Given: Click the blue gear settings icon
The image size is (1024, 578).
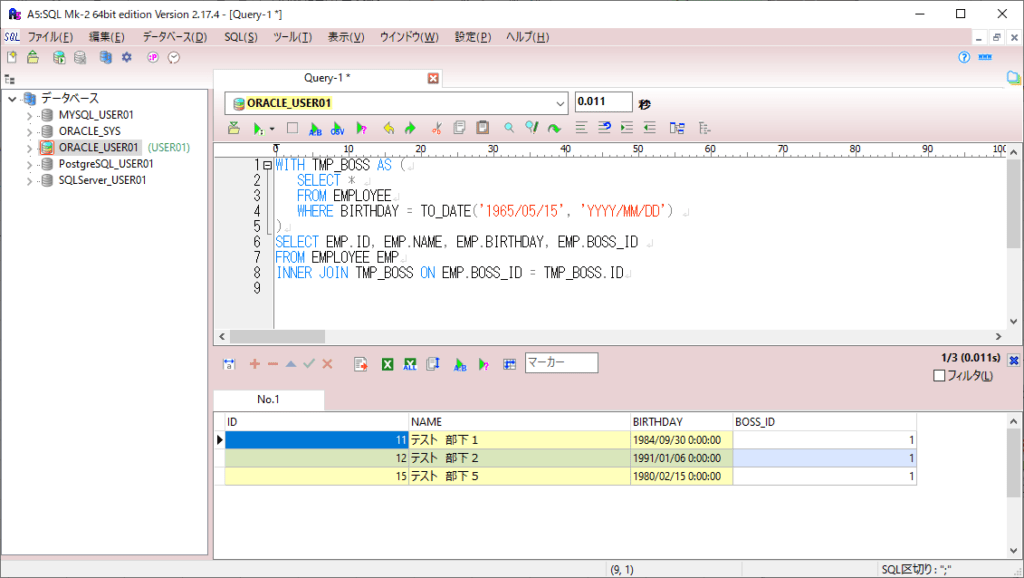Looking at the screenshot, I should 127,58.
